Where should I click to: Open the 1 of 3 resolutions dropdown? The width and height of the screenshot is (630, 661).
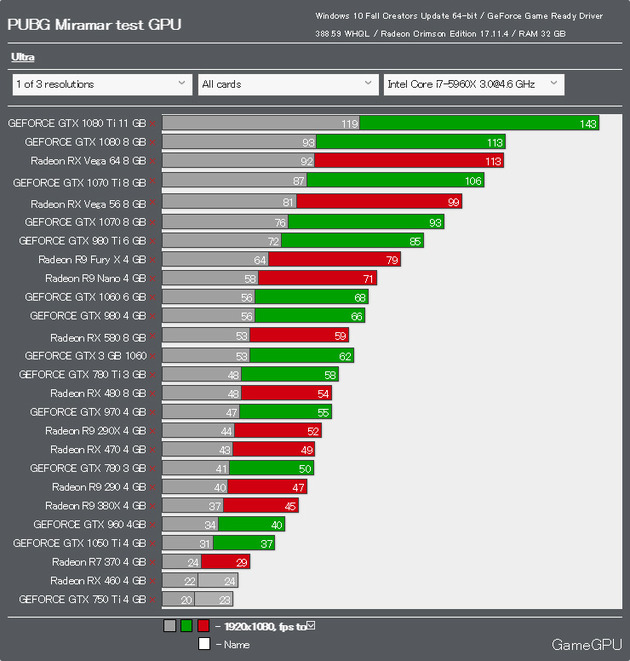[102, 84]
